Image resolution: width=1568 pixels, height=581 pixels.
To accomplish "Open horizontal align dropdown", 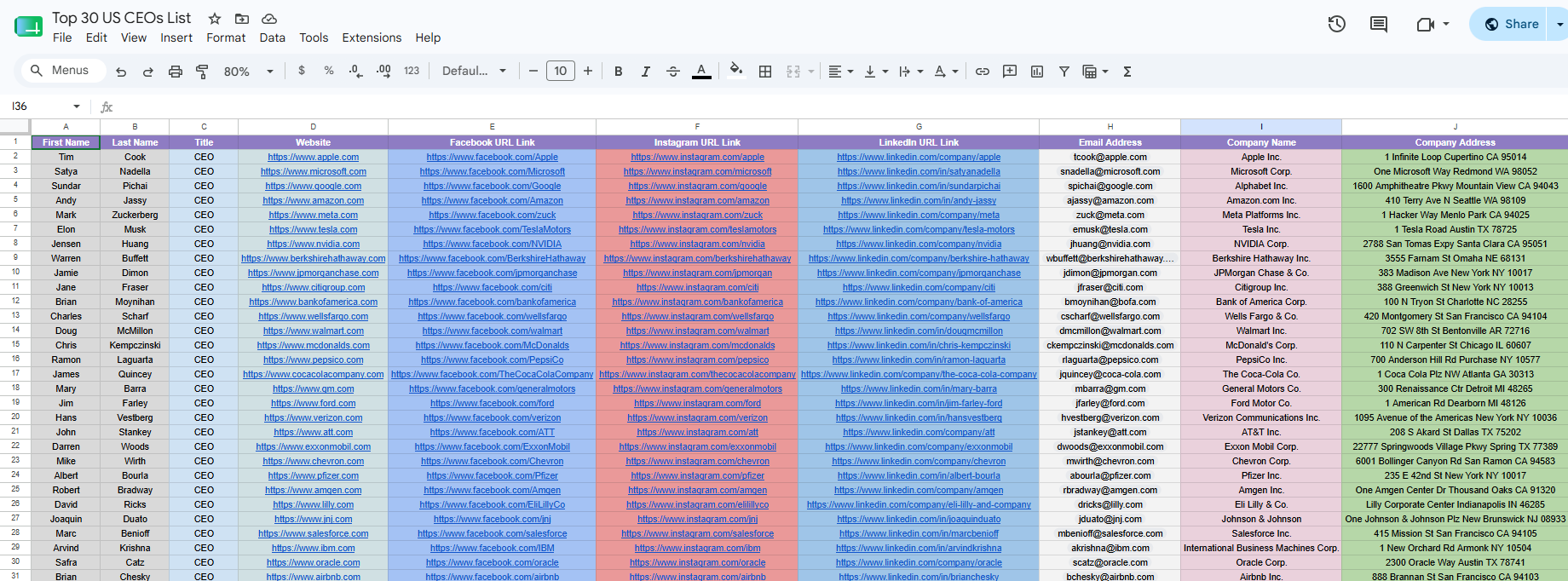I will click(841, 72).
